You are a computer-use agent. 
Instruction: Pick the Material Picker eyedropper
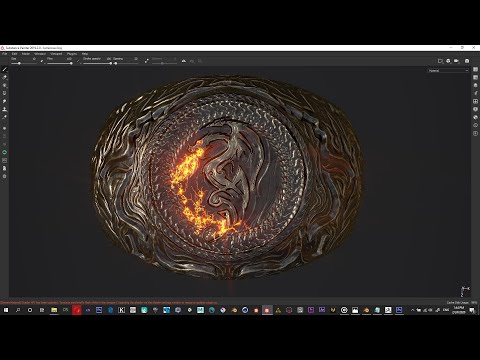(5, 117)
